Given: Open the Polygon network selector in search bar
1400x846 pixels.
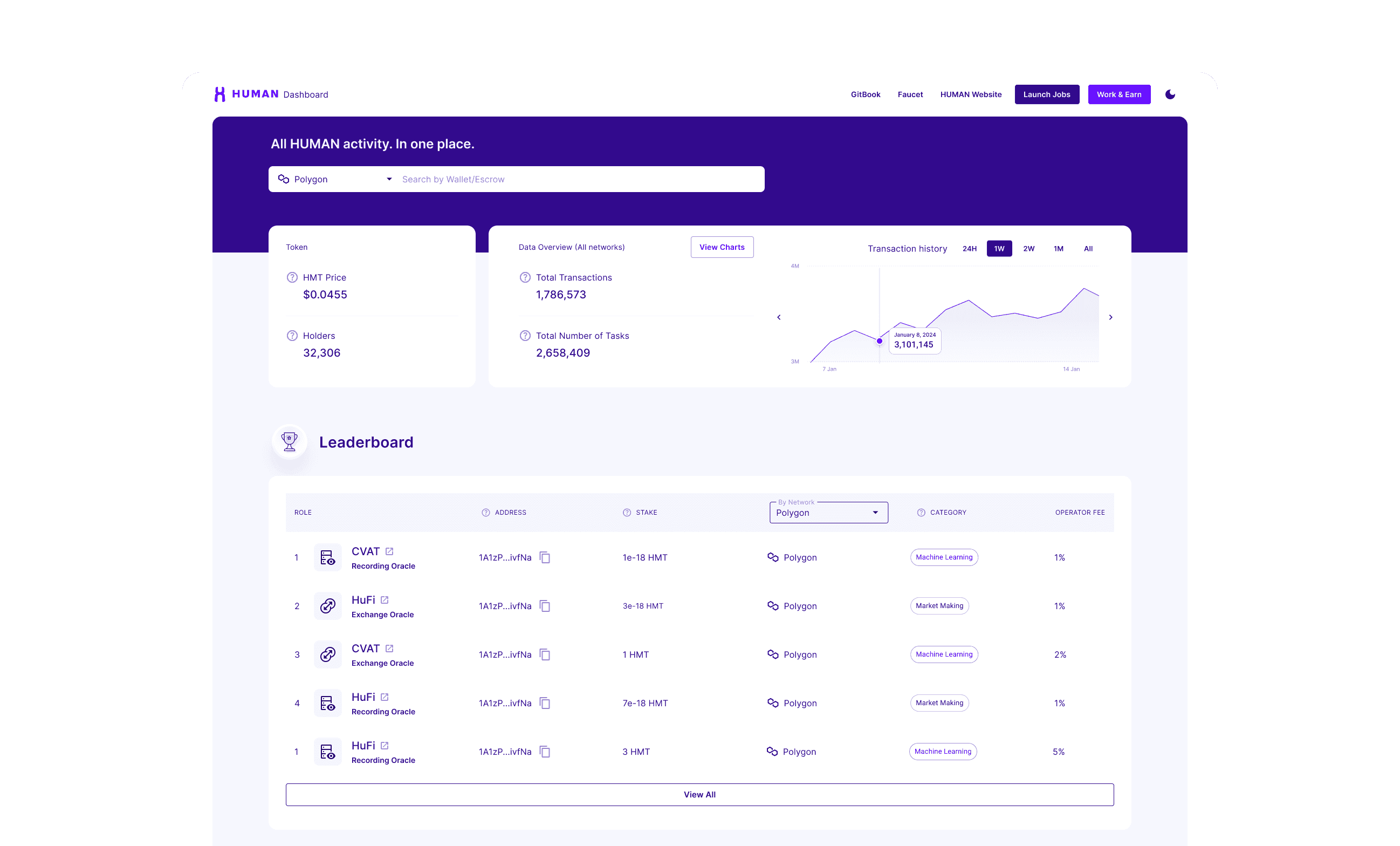Looking at the screenshot, I should click(x=335, y=179).
